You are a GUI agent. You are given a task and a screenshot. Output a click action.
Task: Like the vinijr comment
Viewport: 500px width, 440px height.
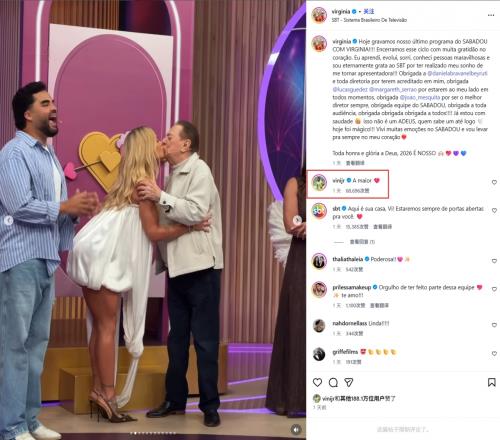[494, 182]
